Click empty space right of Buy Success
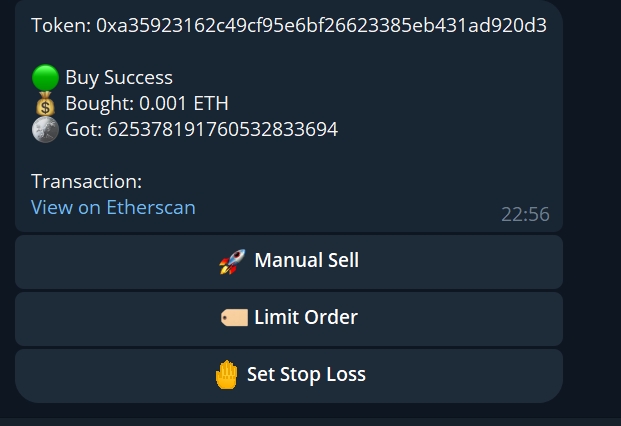 tap(380, 78)
